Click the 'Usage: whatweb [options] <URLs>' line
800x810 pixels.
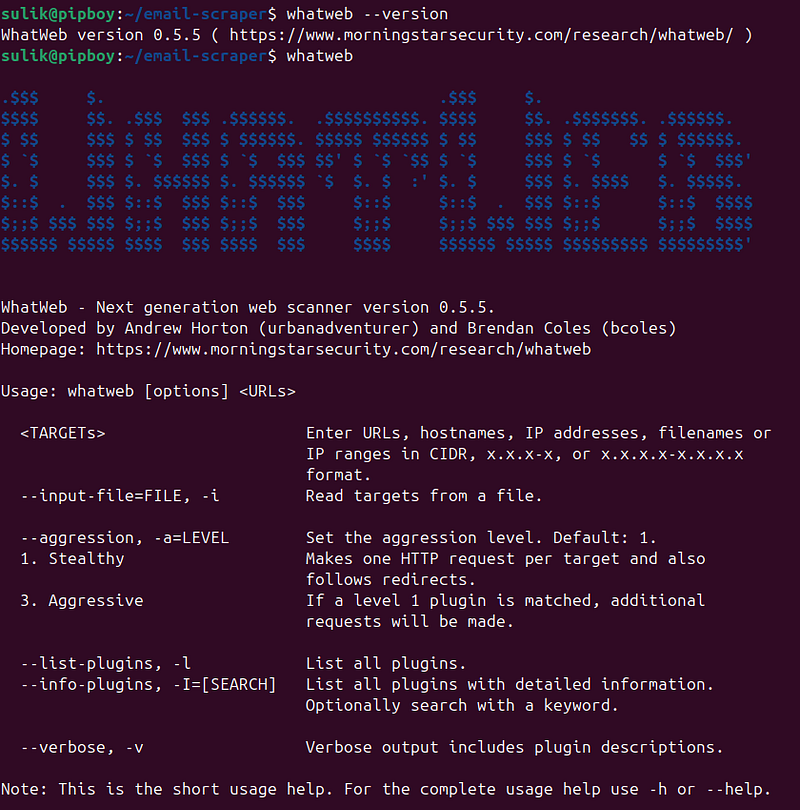click(148, 392)
